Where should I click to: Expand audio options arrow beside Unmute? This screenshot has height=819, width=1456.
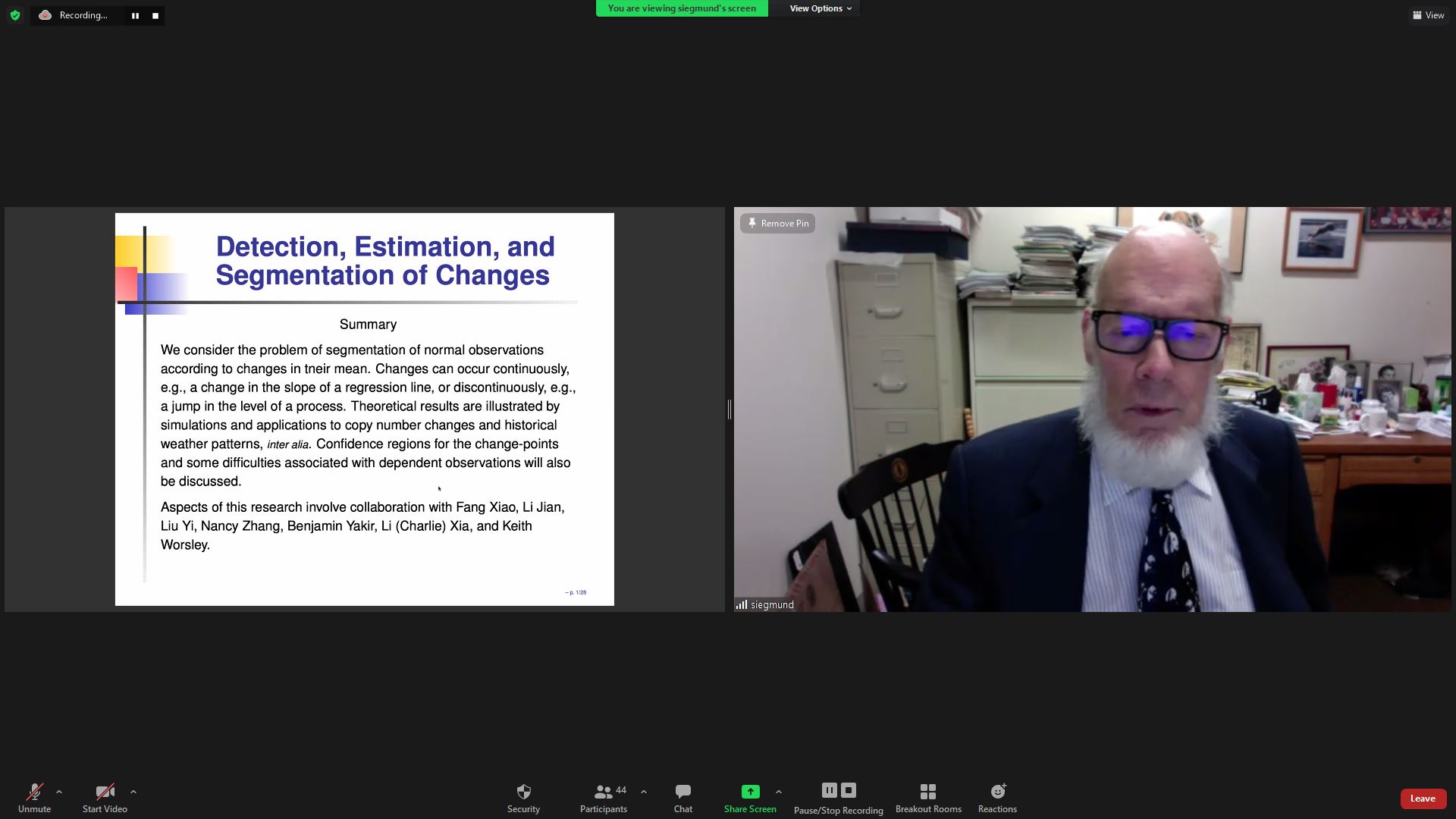click(59, 792)
